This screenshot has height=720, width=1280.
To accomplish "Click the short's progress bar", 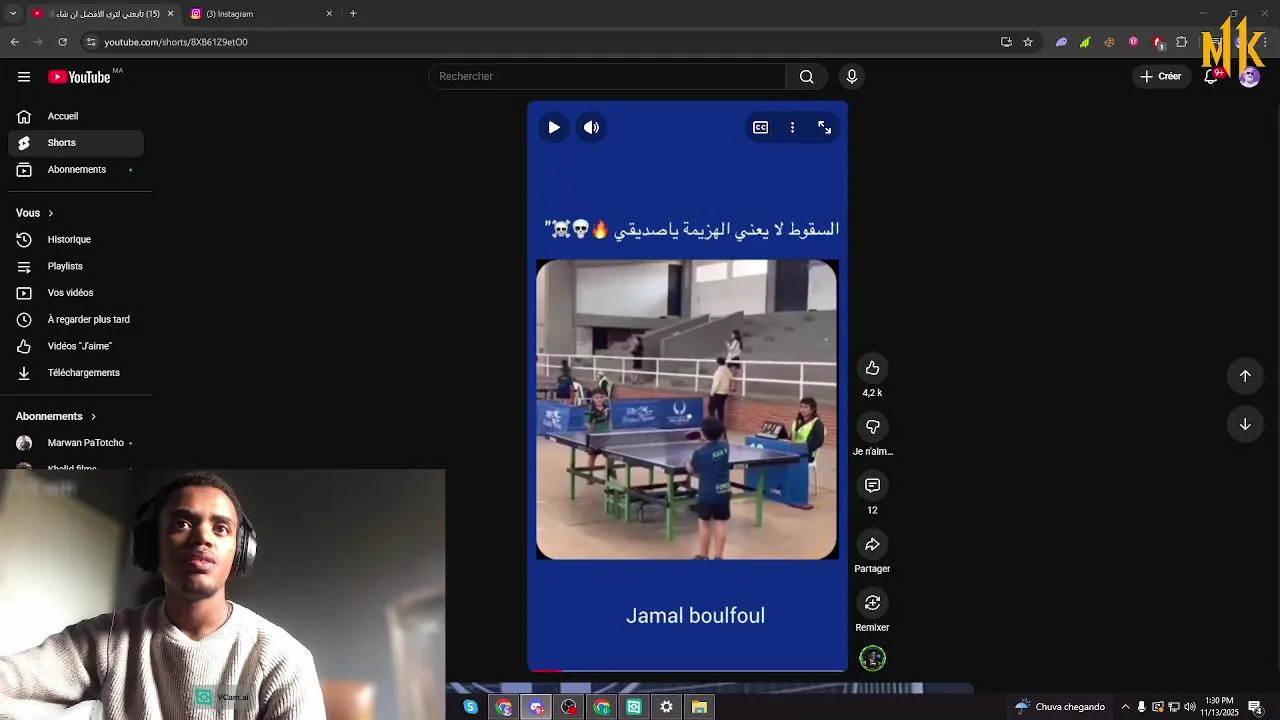I will tap(687, 669).
